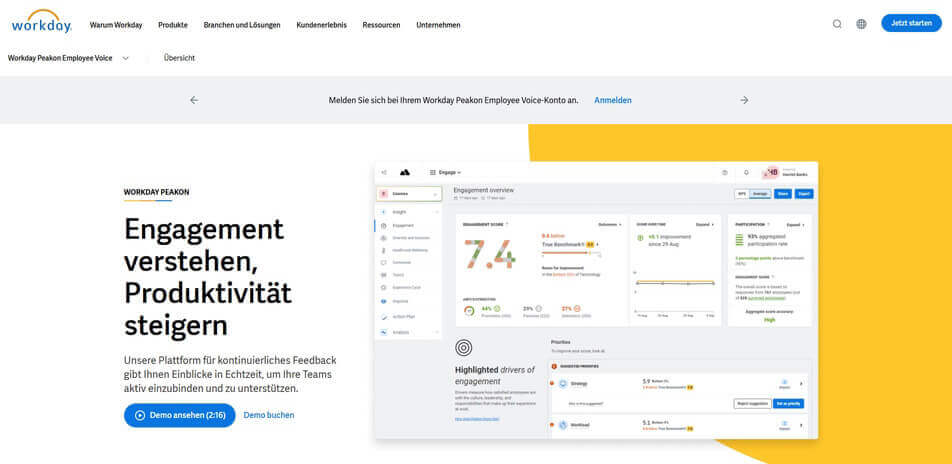Click the Demo buchen link
952x464 pixels.
(x=269, y=415)
